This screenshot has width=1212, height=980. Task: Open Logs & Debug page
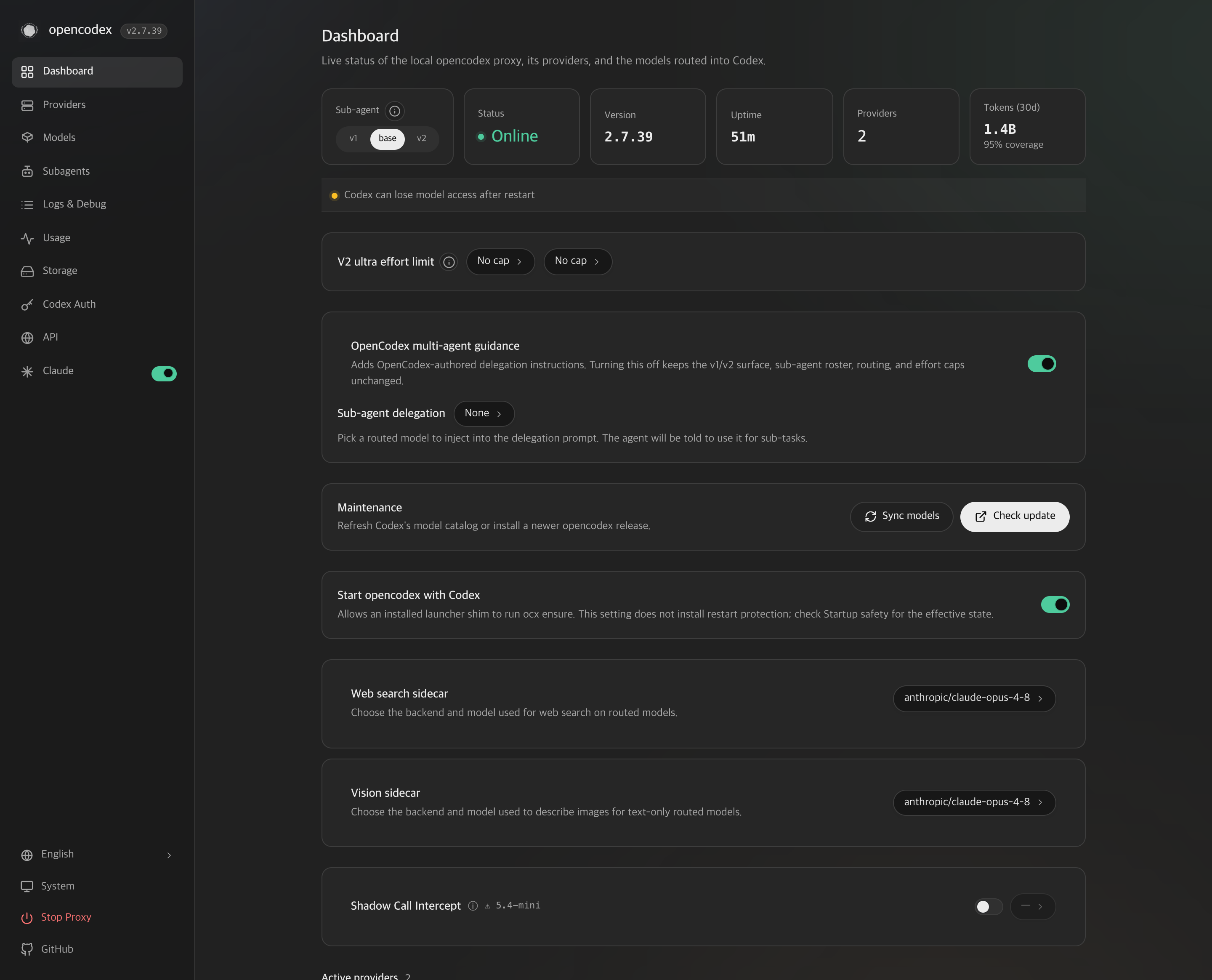[x=97, y=204]
